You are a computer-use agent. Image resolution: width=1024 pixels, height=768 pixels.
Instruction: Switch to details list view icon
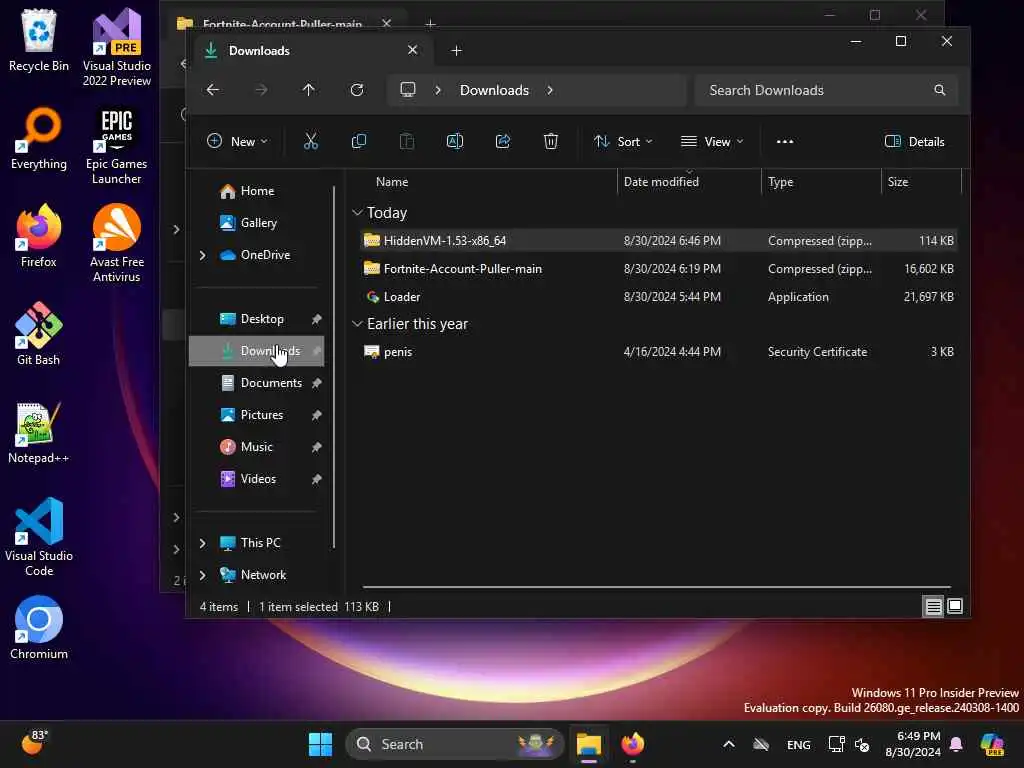934,607
